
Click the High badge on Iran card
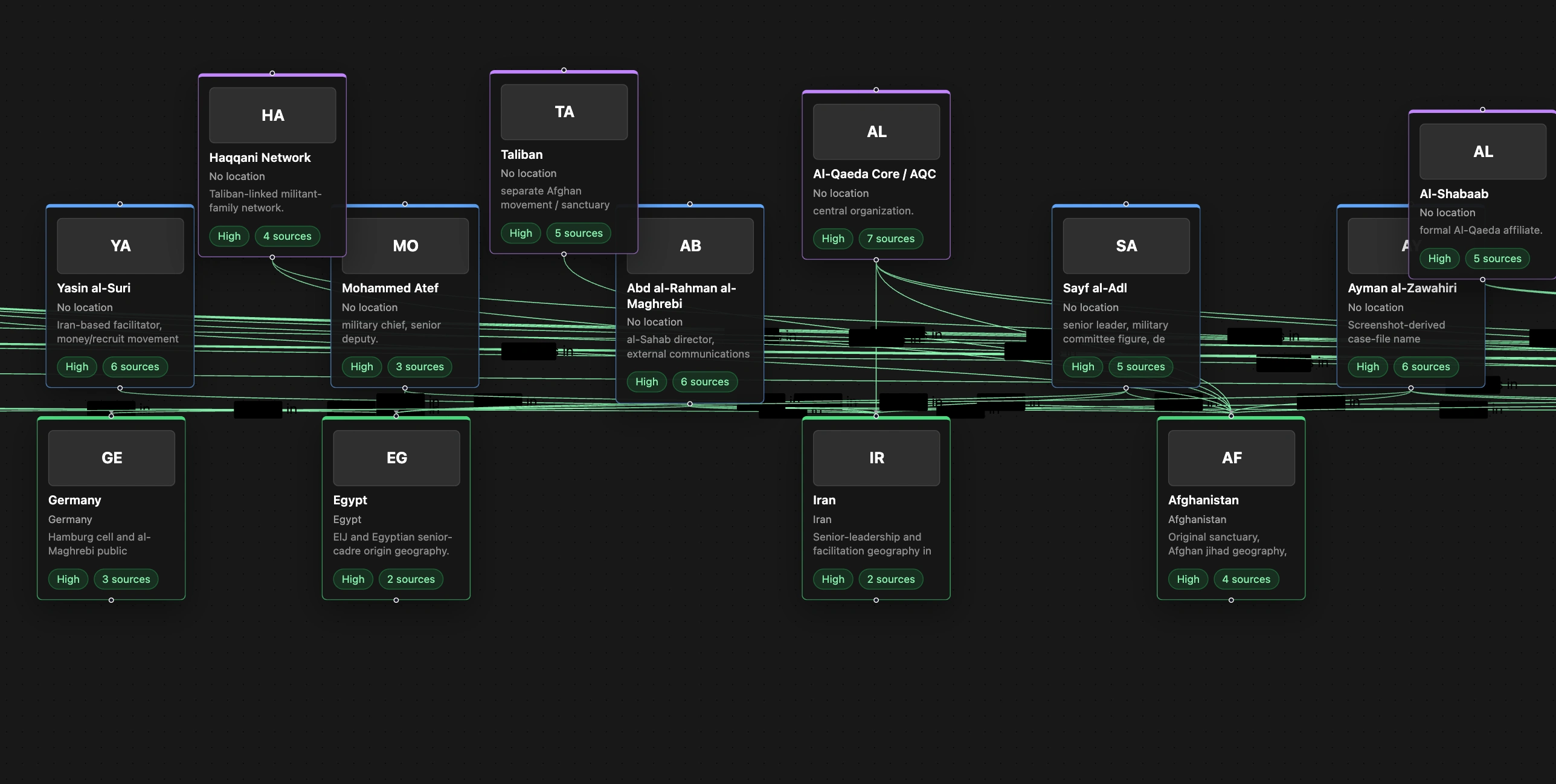pyautogui.click(x=833, y=579)
